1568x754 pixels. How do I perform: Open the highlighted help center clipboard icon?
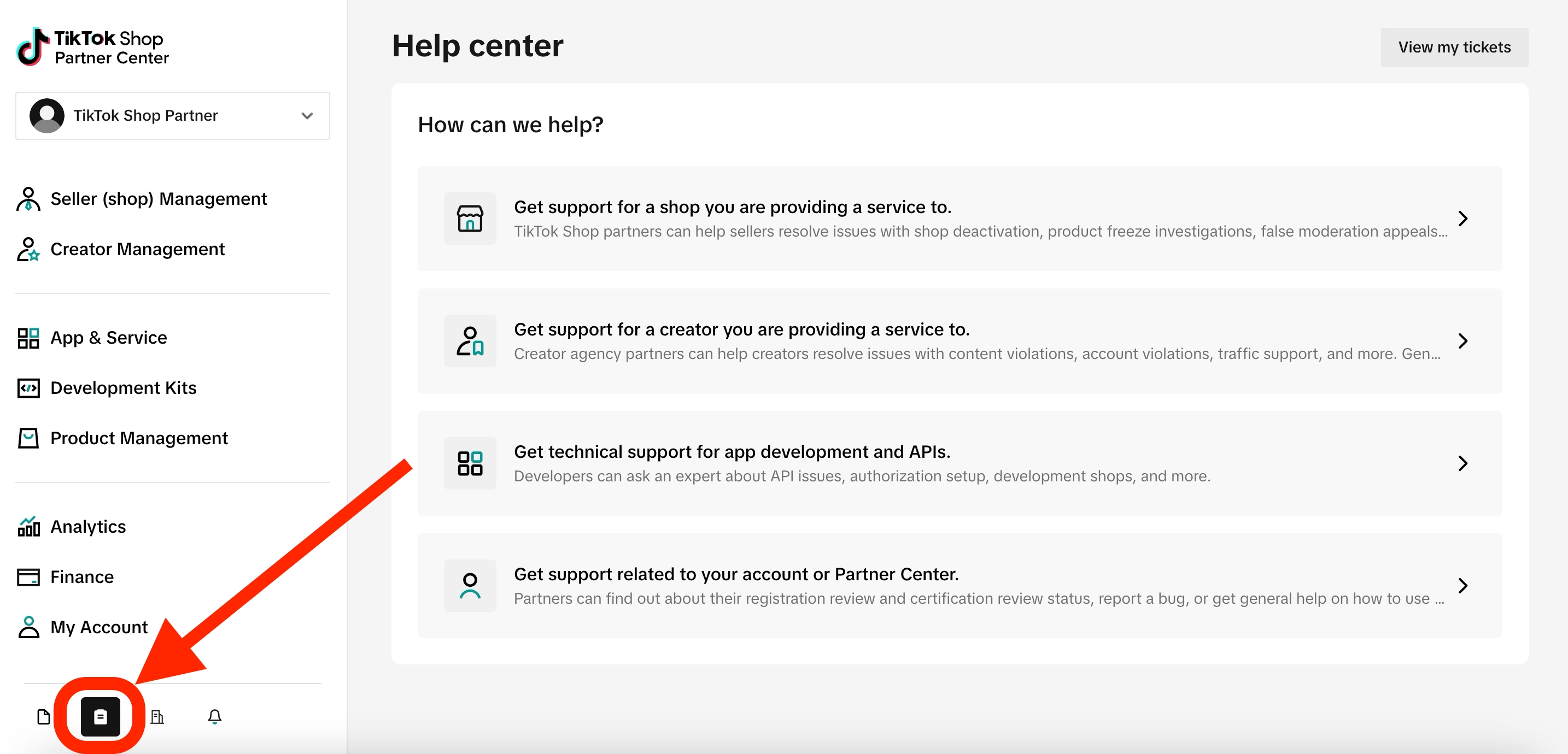pyautogui.click(x=101, y=716)
